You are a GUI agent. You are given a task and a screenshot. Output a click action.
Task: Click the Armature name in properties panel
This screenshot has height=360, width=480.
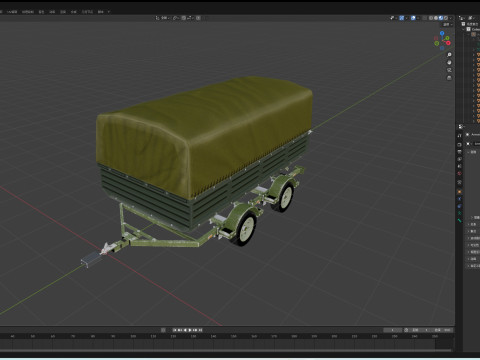tap(475, 134)
